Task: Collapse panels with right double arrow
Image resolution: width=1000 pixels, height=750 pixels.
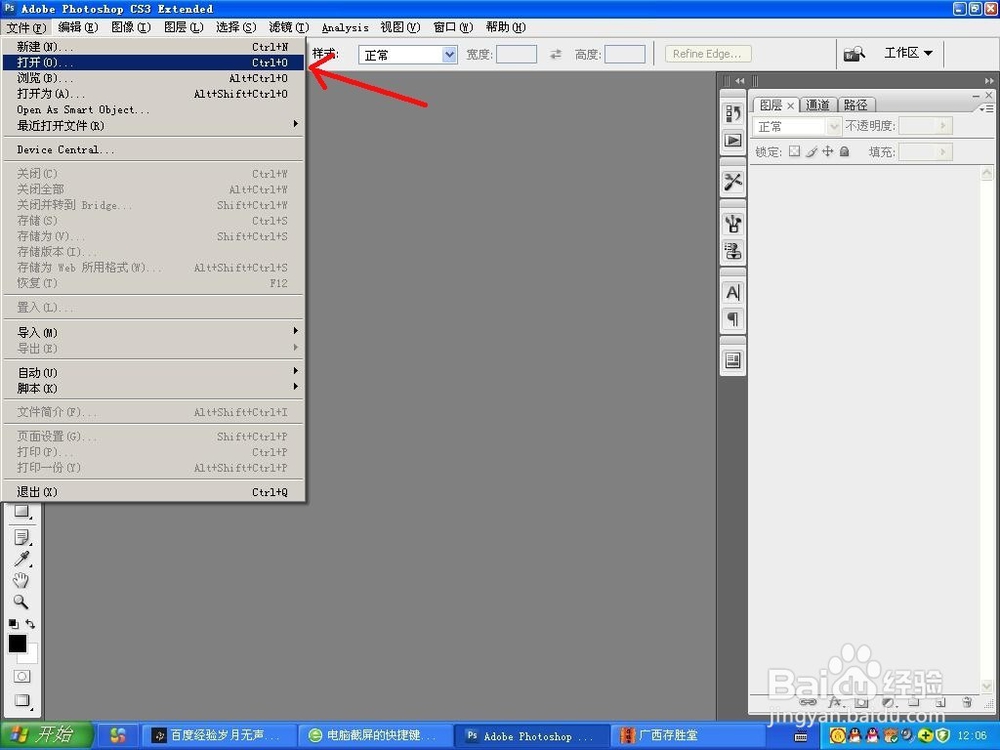Action: click(x=989, y=81)
